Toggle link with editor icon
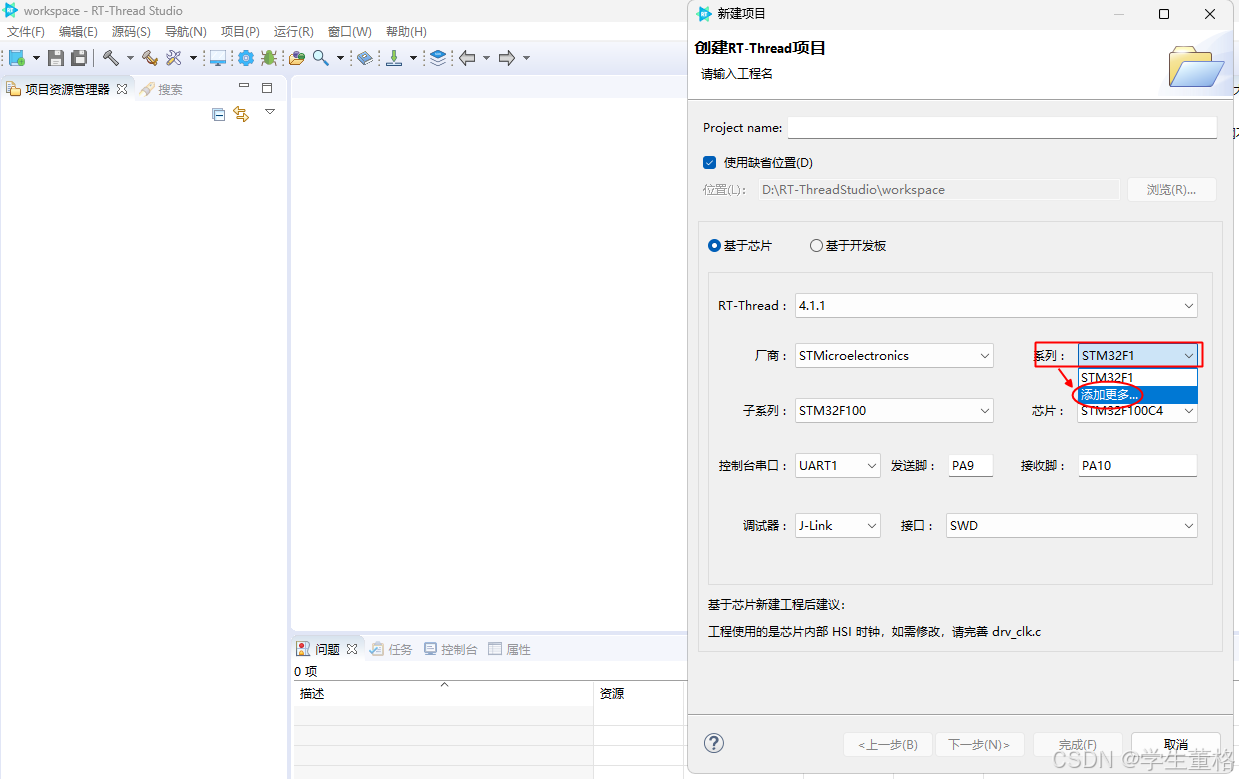This screenshot has width=1239, height=779. pyautogui.click(x=241, y=115)
